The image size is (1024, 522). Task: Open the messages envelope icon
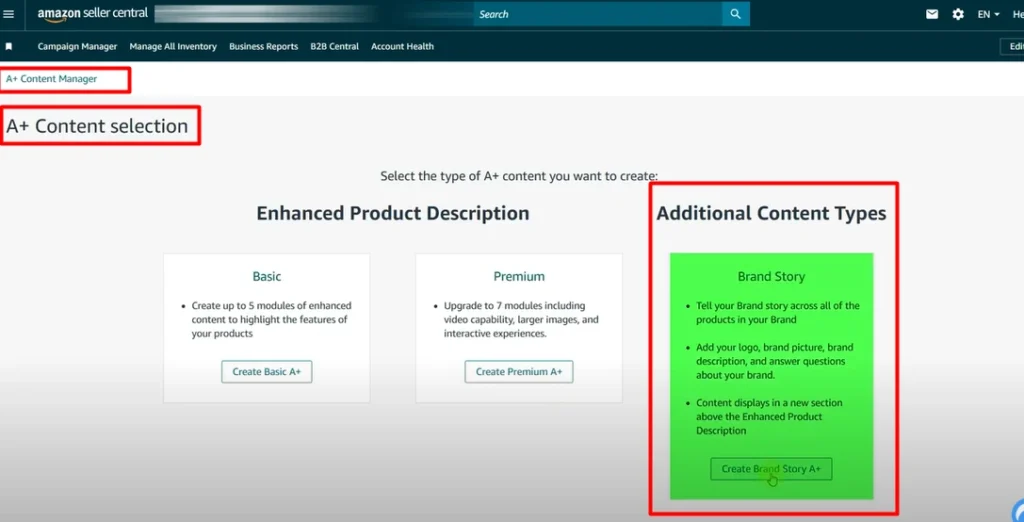click(x=932, y=14)
